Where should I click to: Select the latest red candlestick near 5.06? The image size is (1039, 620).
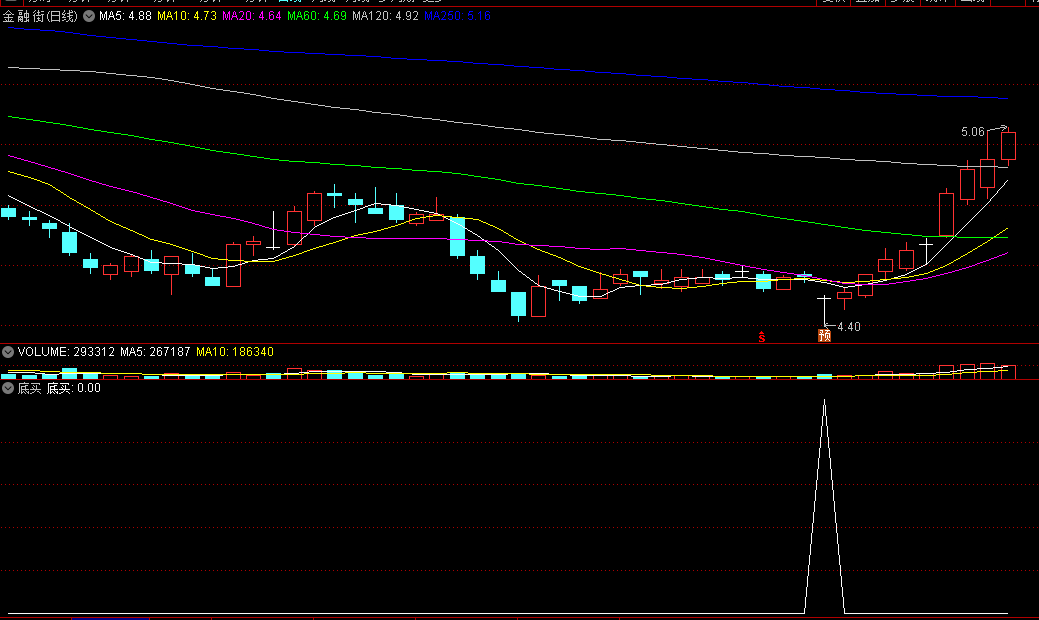1009,146
